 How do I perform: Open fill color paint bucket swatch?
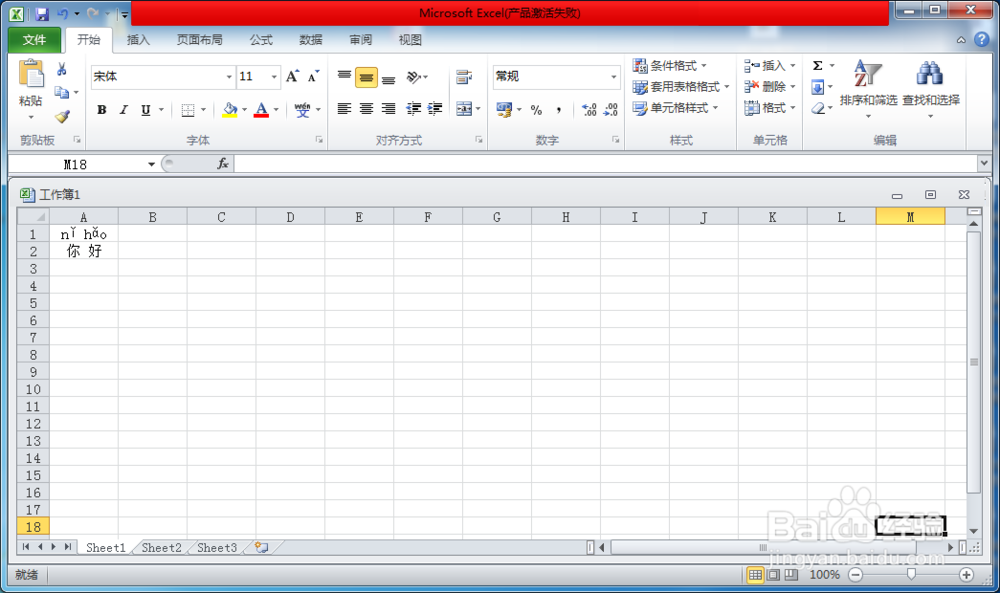(x=230, y=110)
